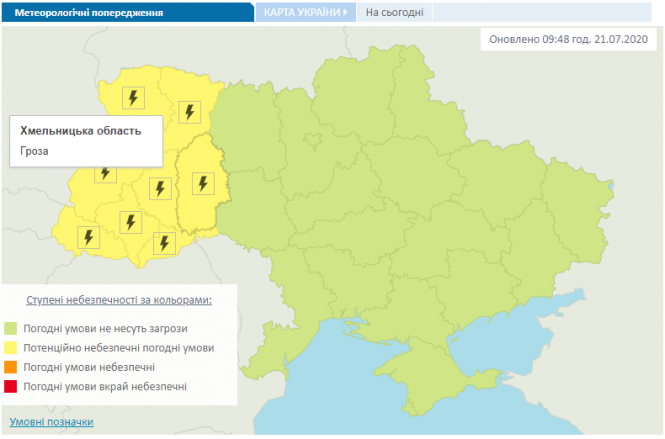Click the southernmost thunderstorm icon in Chernivtsi region
The height and width of the screenshot is (439, 665).
pos(164,241)
